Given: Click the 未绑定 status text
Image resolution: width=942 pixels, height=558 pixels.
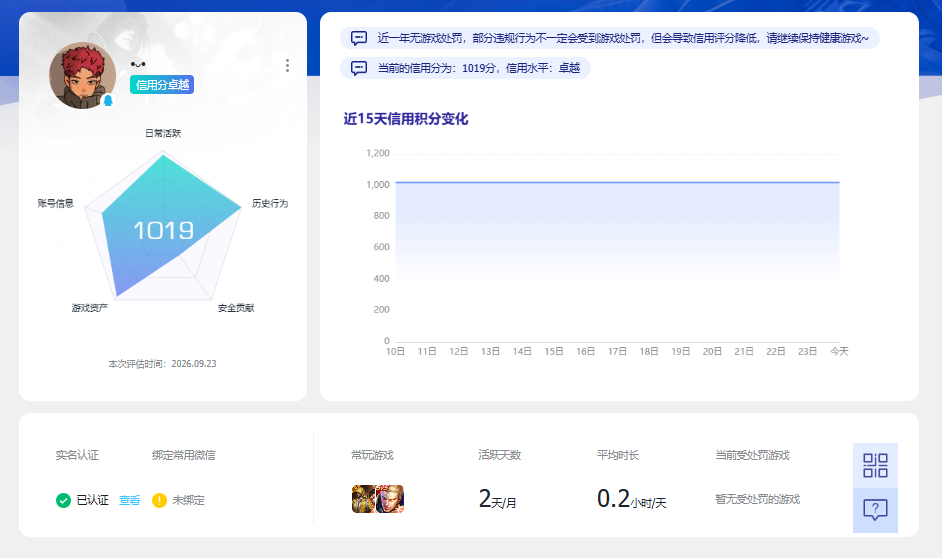Looking at the screenshot, I should 188,500.
